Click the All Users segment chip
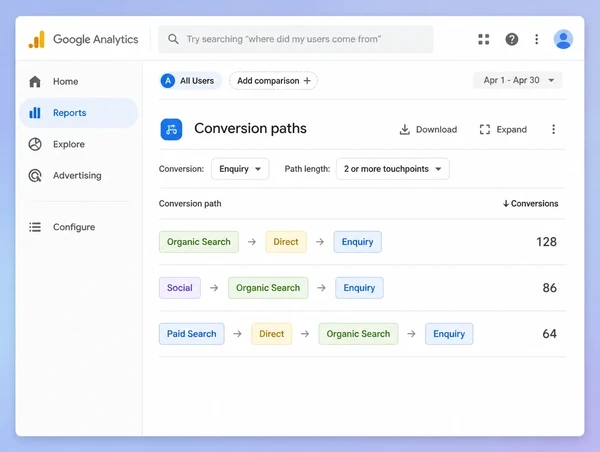The image size is (600, 452). coord(191,81)
